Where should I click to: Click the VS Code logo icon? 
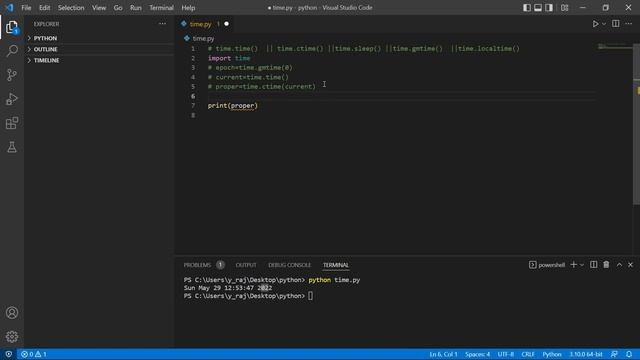click(9, 8)
